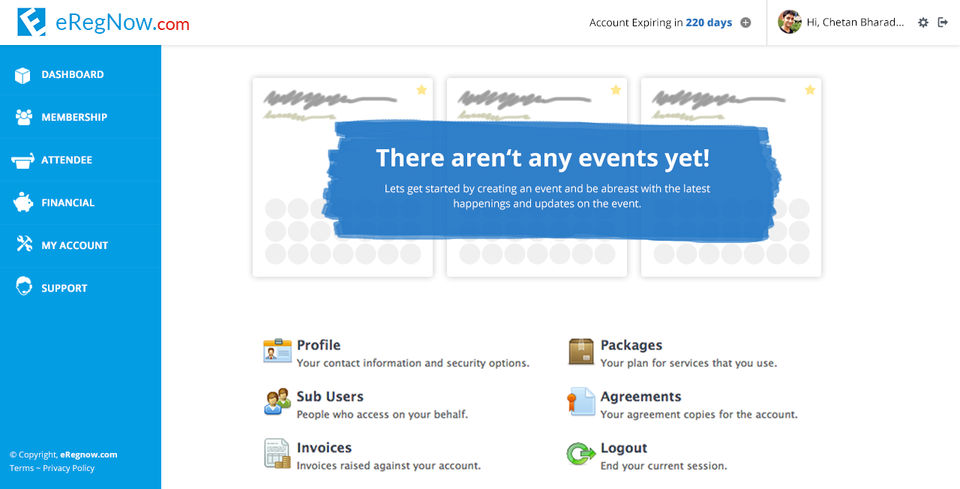
Task: Click the 'There aren't any events yet!' heading
Action: tap(542, 158)
